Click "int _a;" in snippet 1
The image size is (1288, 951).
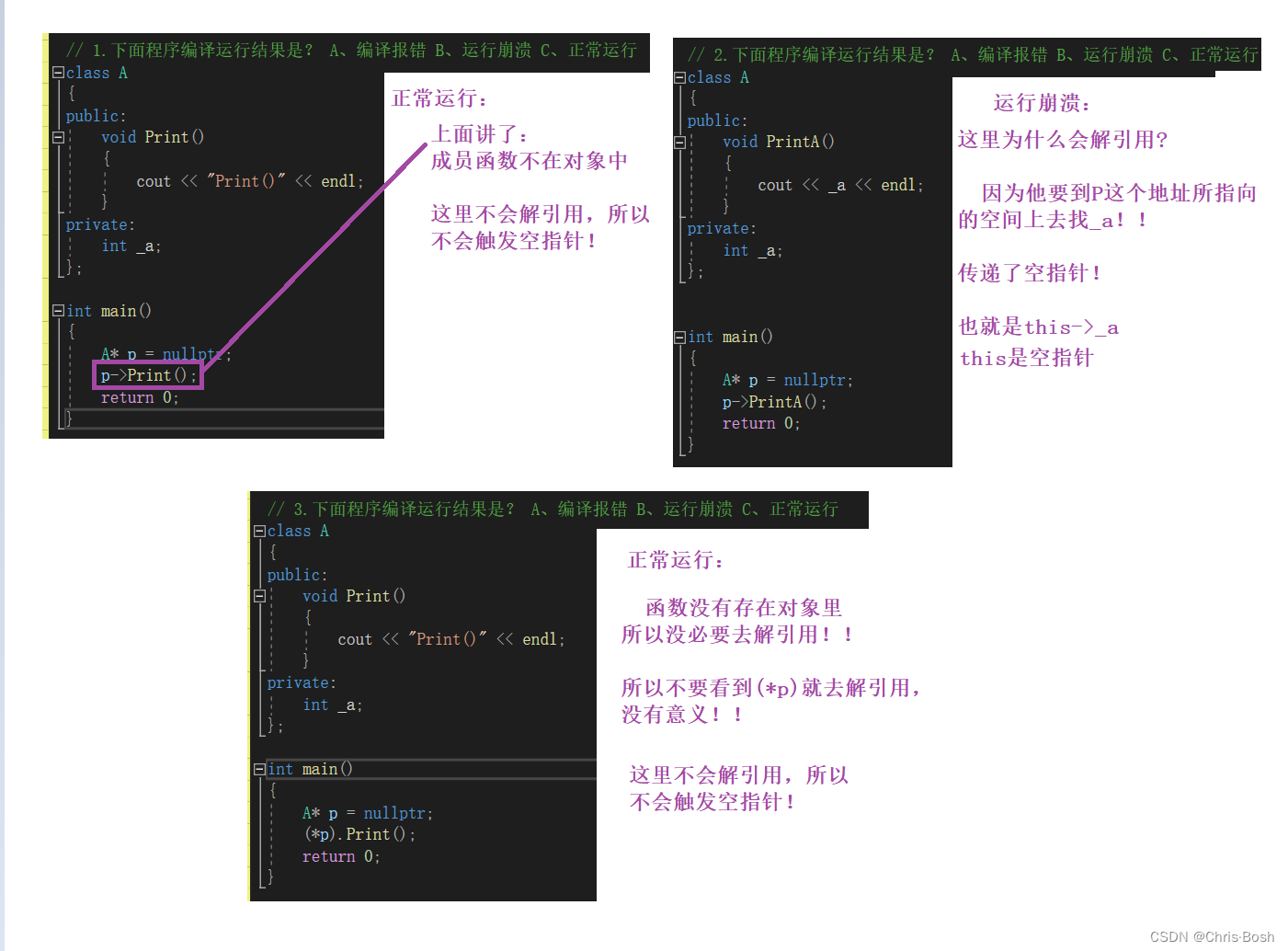(131, 246)
